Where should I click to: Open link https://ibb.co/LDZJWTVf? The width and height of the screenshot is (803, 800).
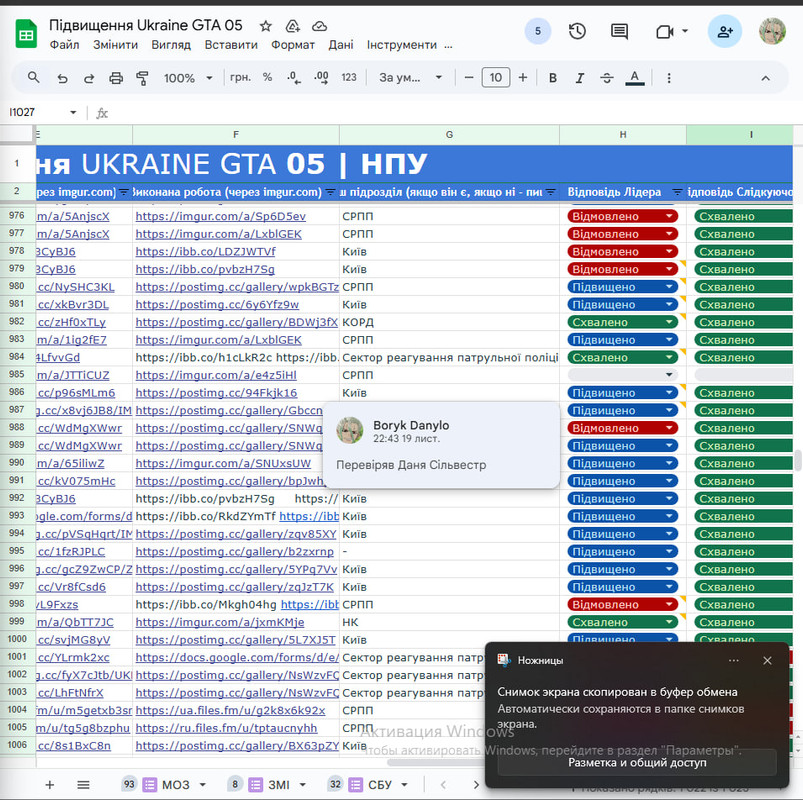pyautogui.click(x=205, y=251)
